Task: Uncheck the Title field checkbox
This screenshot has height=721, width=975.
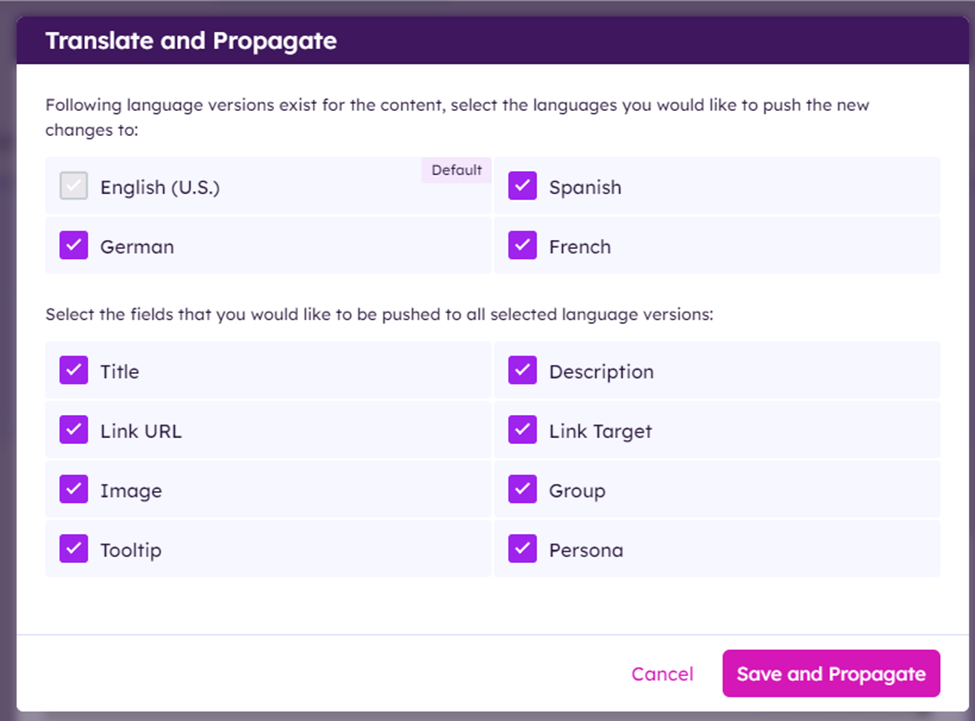Action: tap(74, 371)
